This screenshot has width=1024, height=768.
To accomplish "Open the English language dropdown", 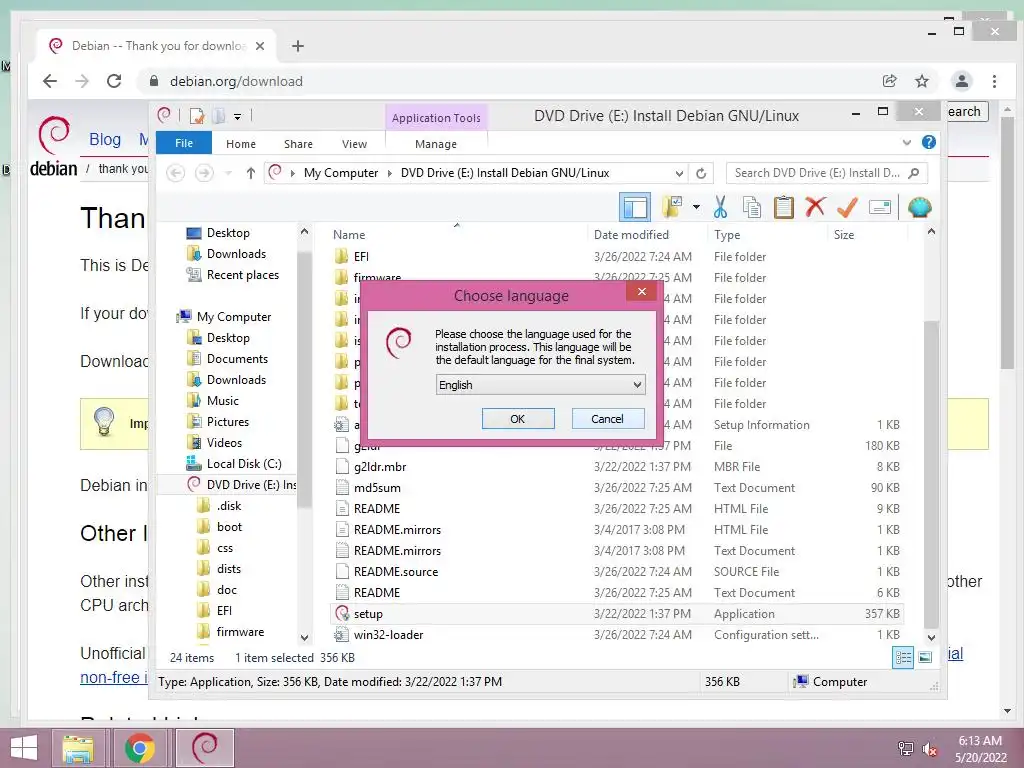I will coord(541,385).
